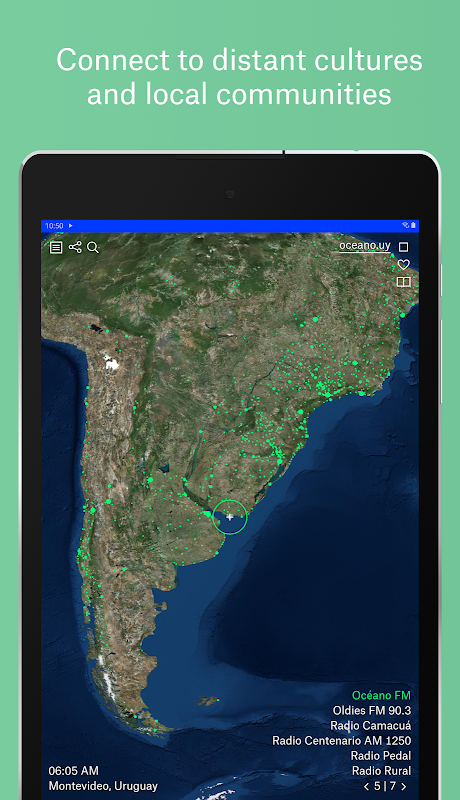This screenshot has height=800, width=460.
Task: Select Radio Camacuá station
Action: point(370,726)
